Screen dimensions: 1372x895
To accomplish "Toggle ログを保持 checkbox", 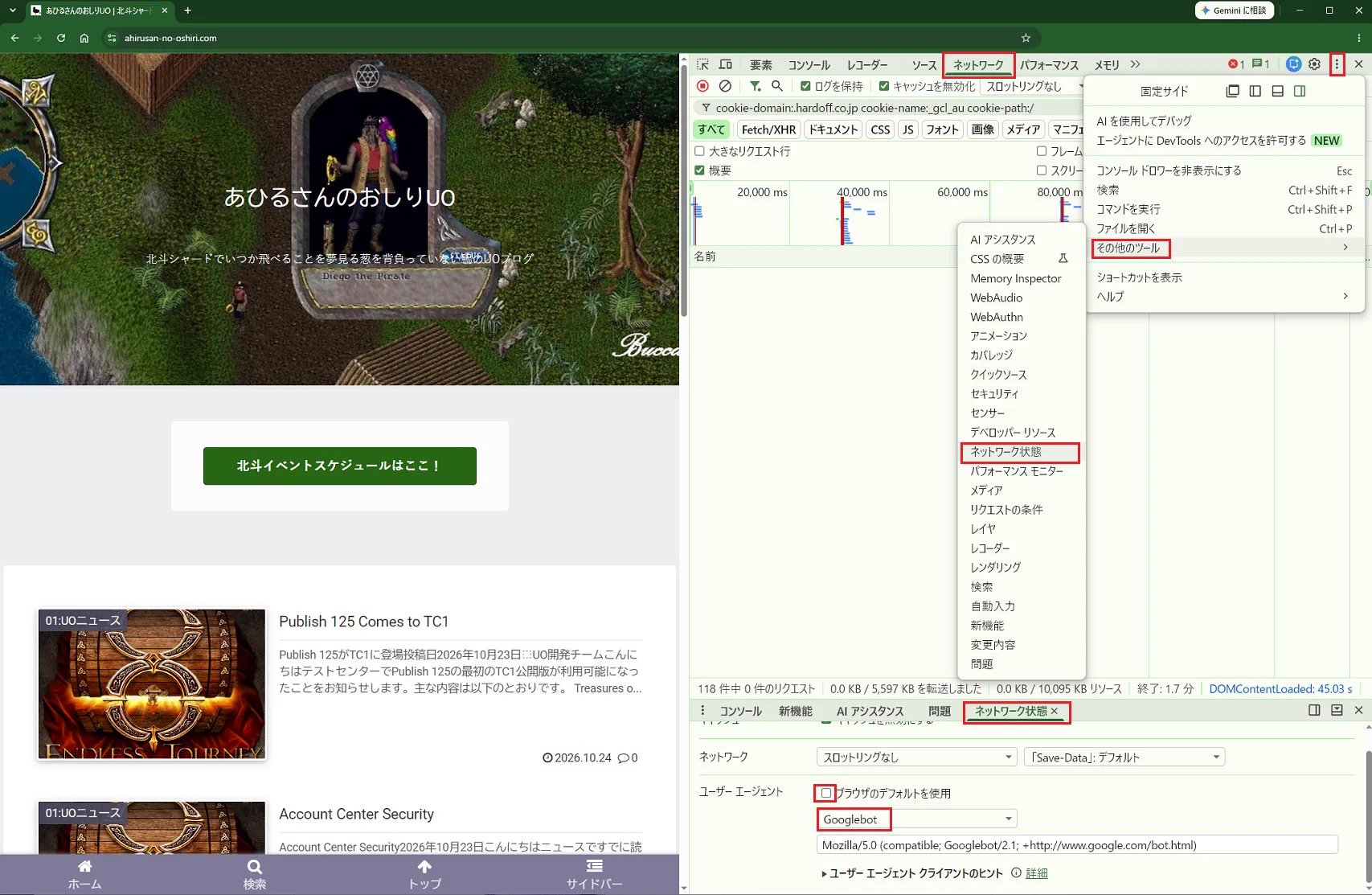I will pos(805,86).
